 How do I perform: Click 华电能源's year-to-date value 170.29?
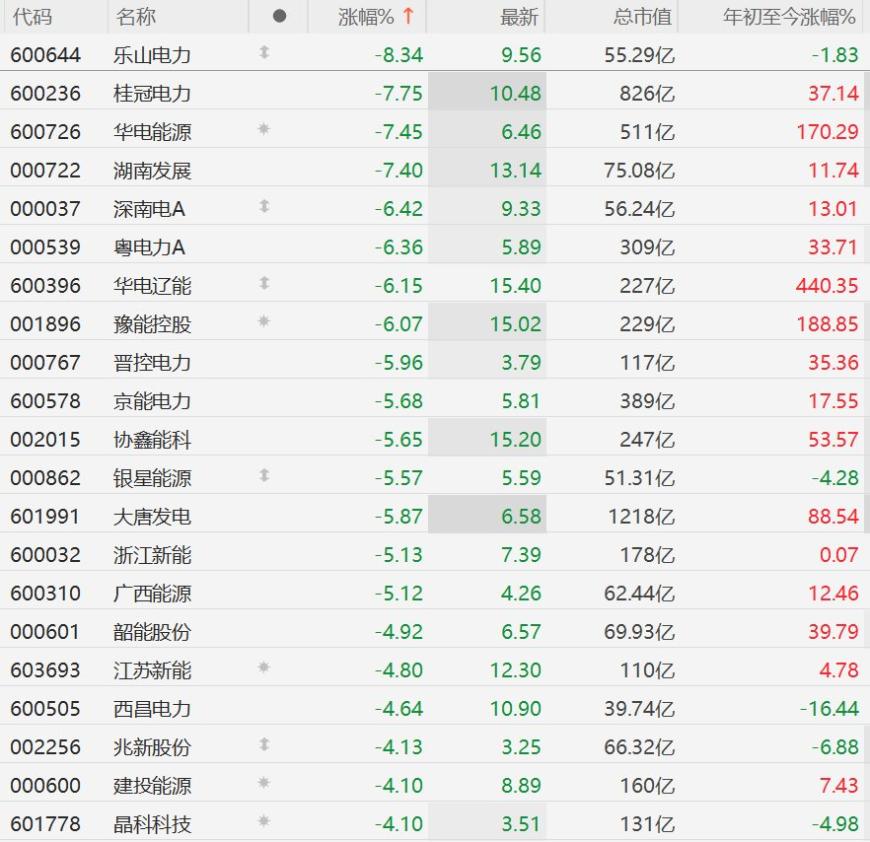pos(827,132)
